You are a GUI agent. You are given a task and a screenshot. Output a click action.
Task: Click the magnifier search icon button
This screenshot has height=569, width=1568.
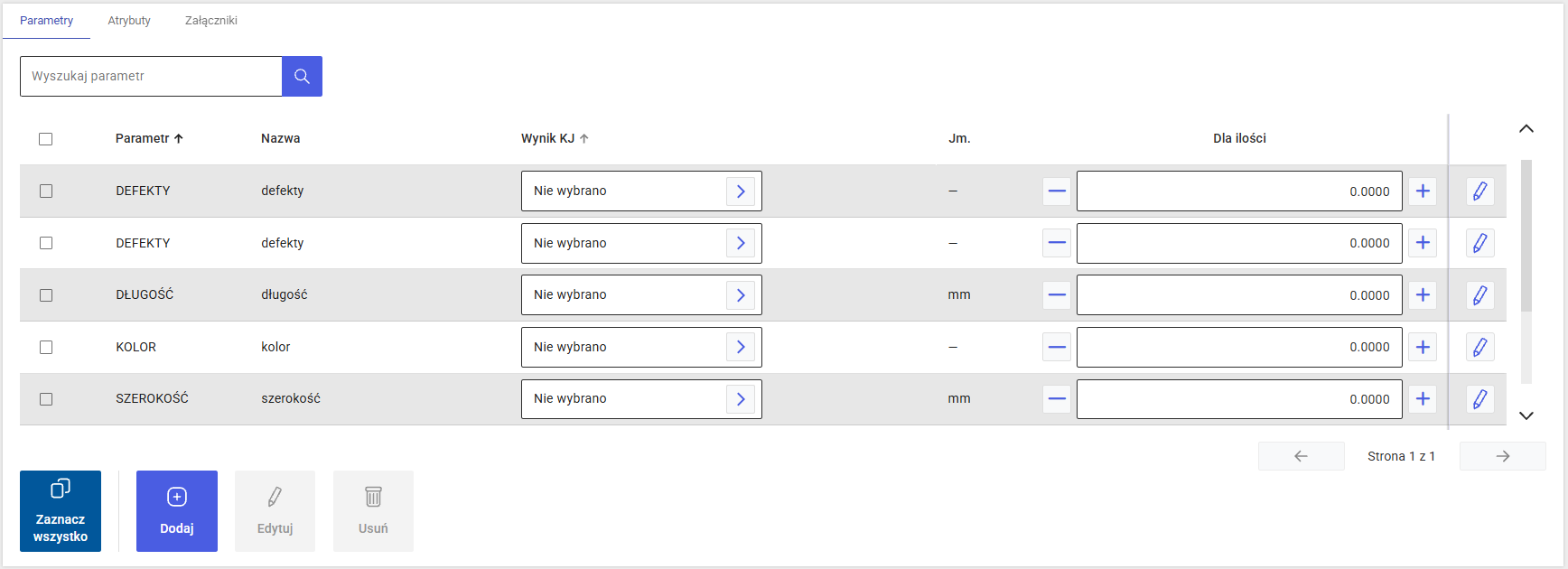point(302,76)
